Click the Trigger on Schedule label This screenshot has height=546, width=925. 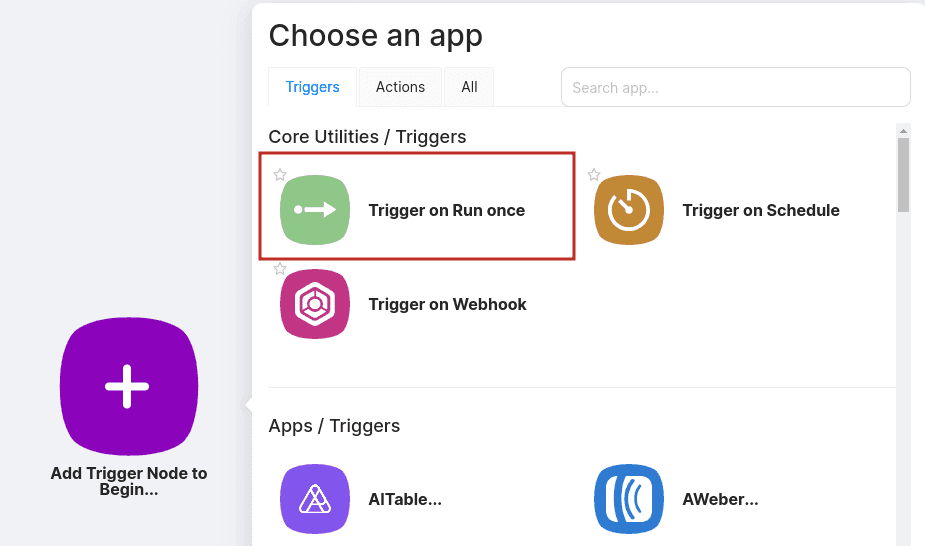click(761, 210)
